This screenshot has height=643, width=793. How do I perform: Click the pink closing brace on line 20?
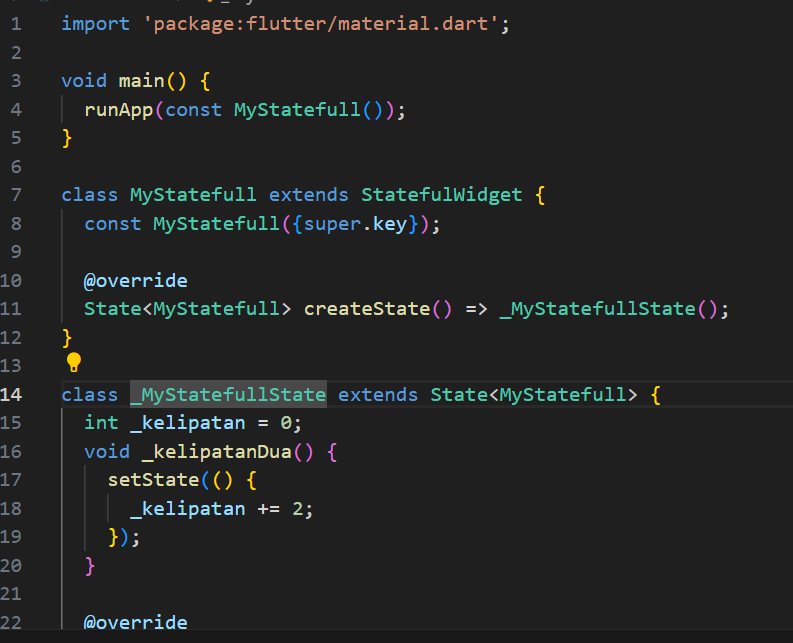[90, 566]
